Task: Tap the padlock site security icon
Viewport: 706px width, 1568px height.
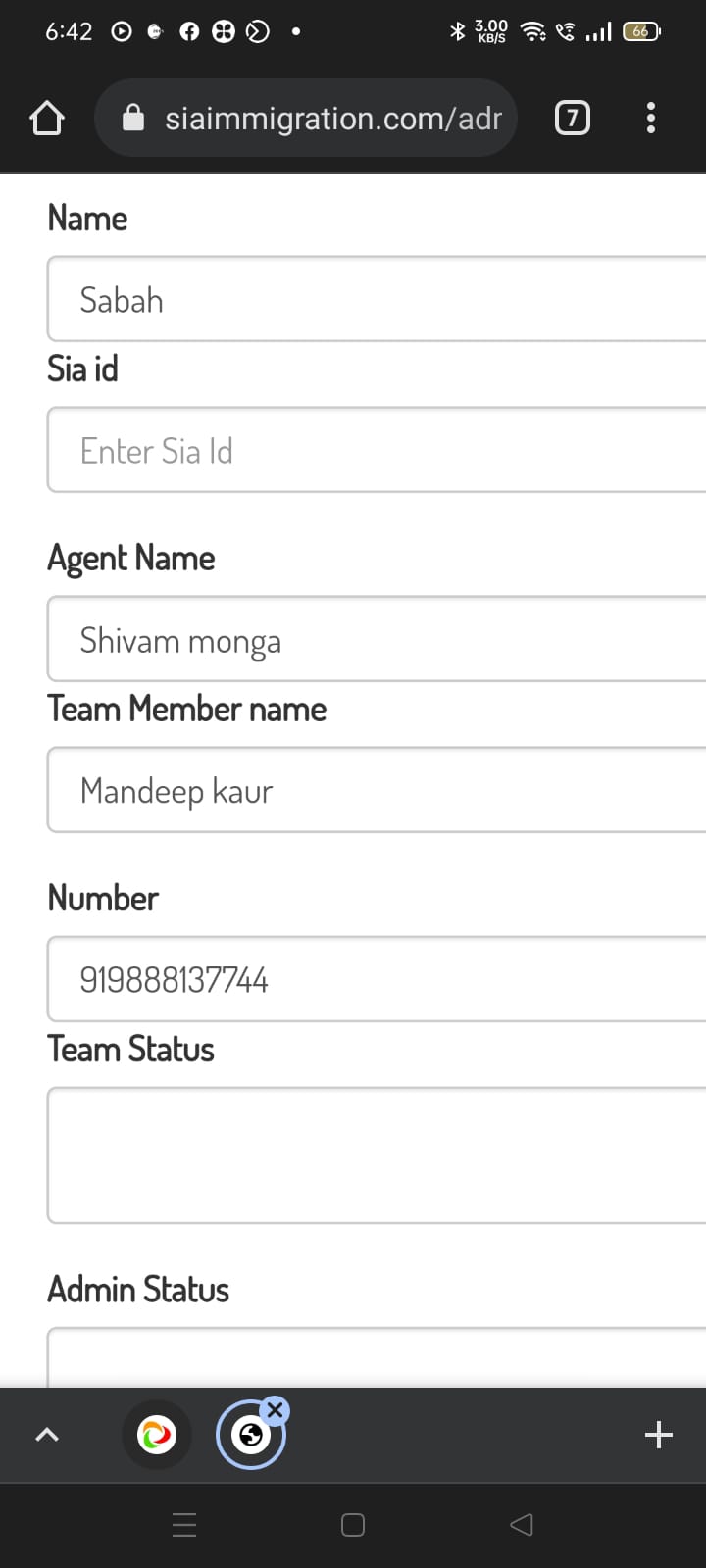Action: pos(133,119)
